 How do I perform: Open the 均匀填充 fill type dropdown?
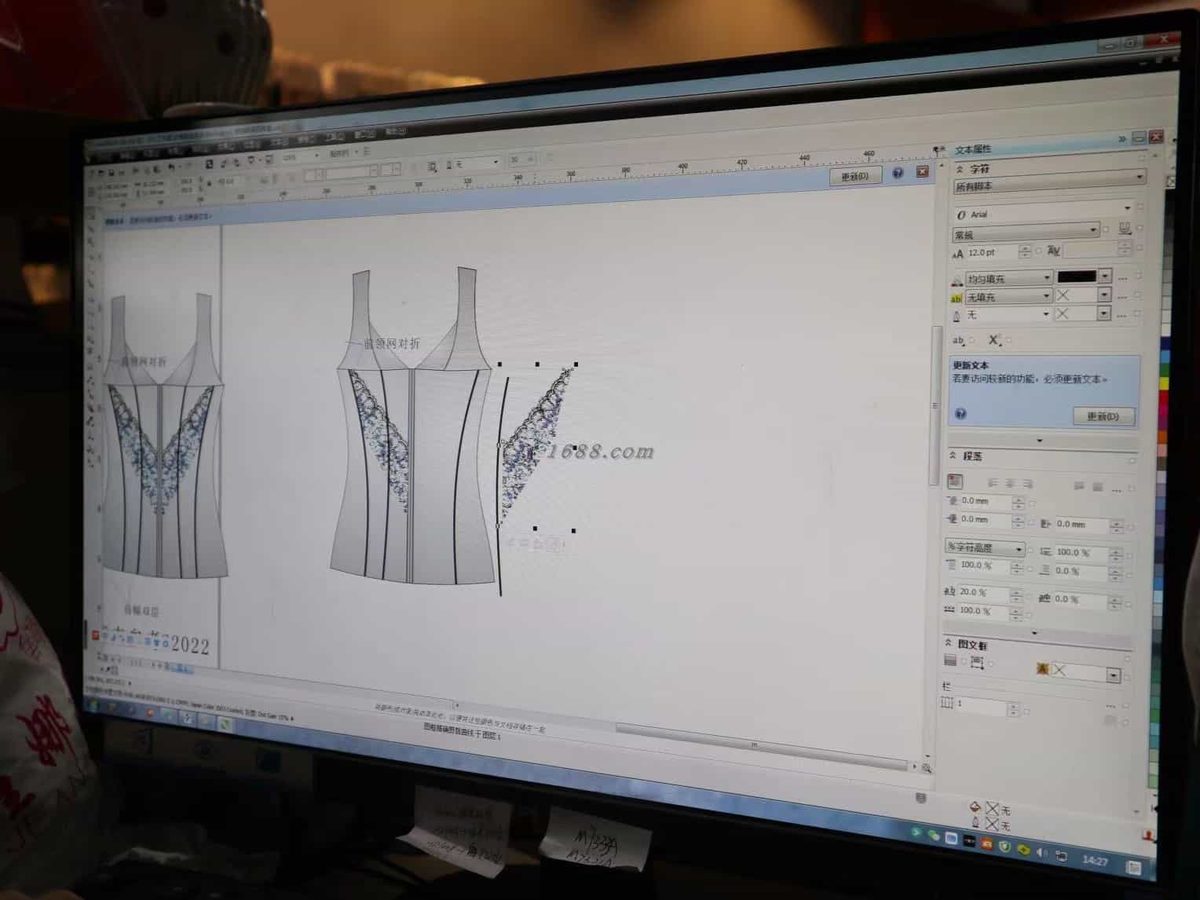[x=1008, y=277]
